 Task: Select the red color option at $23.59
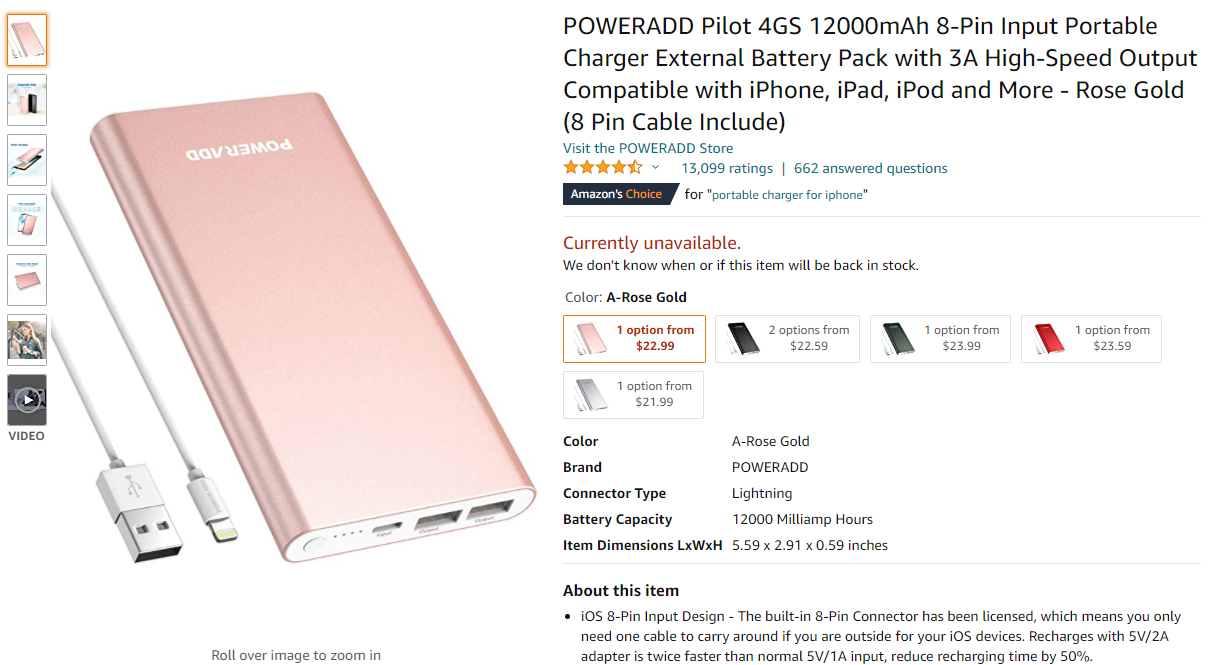click(1091, 339)
